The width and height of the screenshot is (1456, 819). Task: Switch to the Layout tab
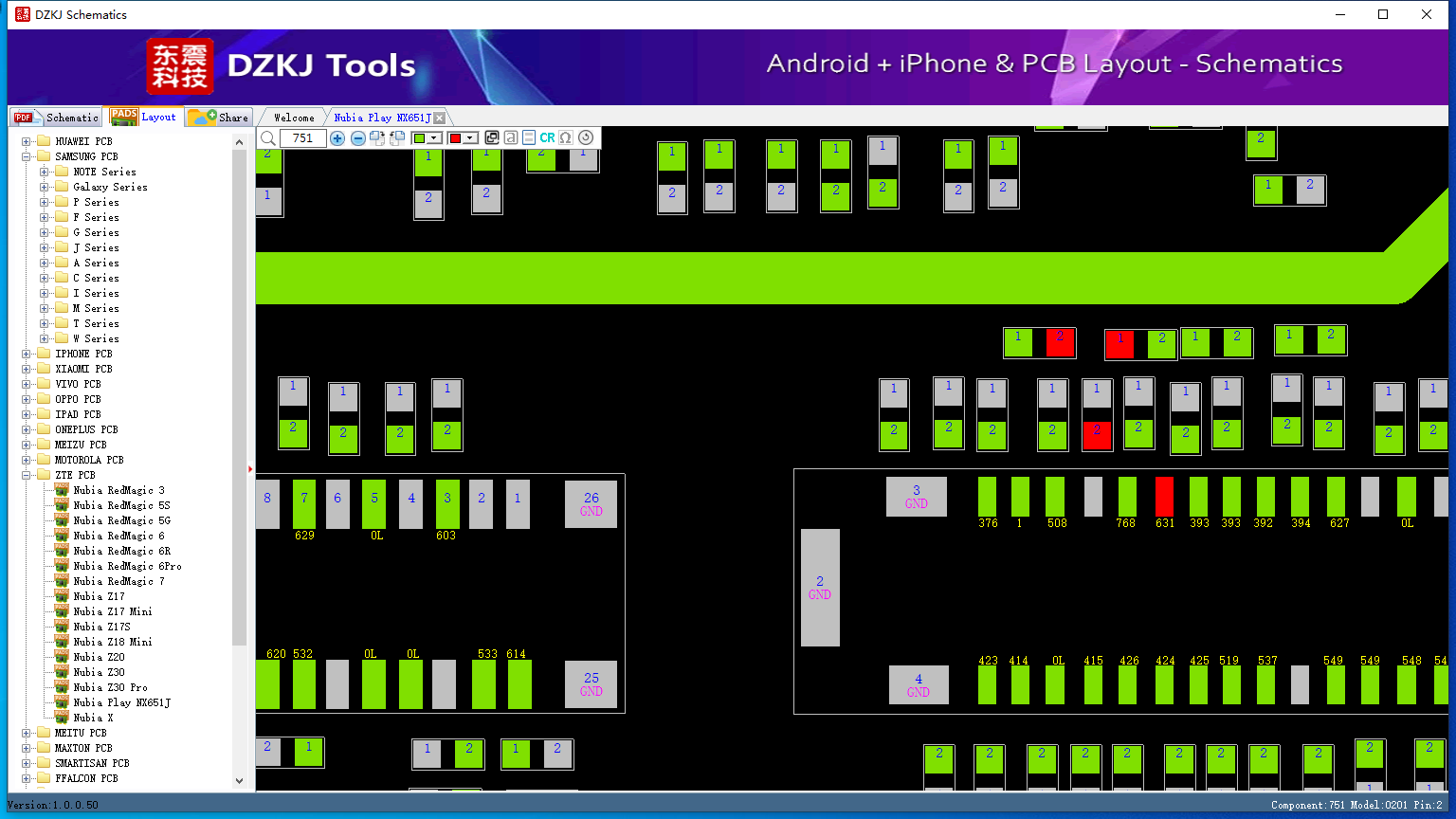pos(143,117)
